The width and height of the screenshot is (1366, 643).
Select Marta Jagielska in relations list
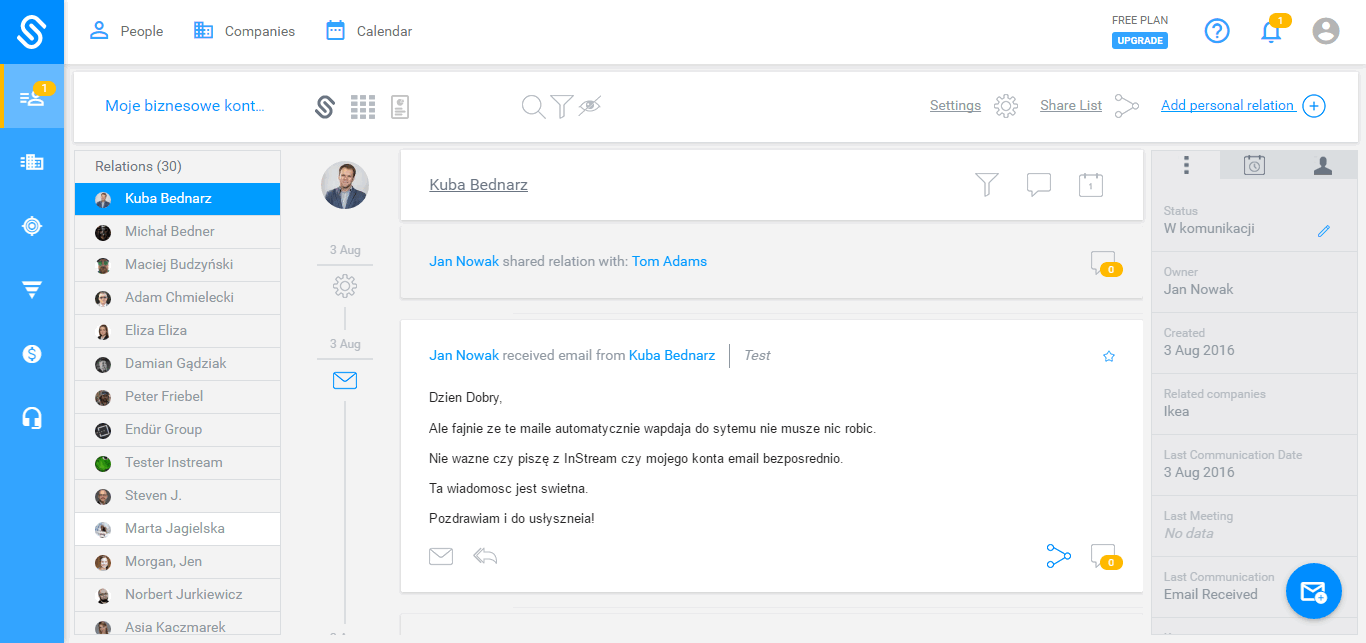(x=178, y=529)
